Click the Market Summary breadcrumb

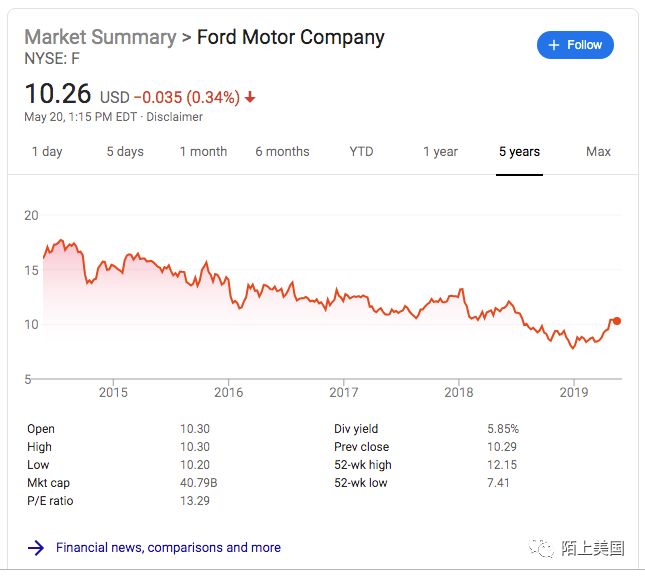[98, 38]
